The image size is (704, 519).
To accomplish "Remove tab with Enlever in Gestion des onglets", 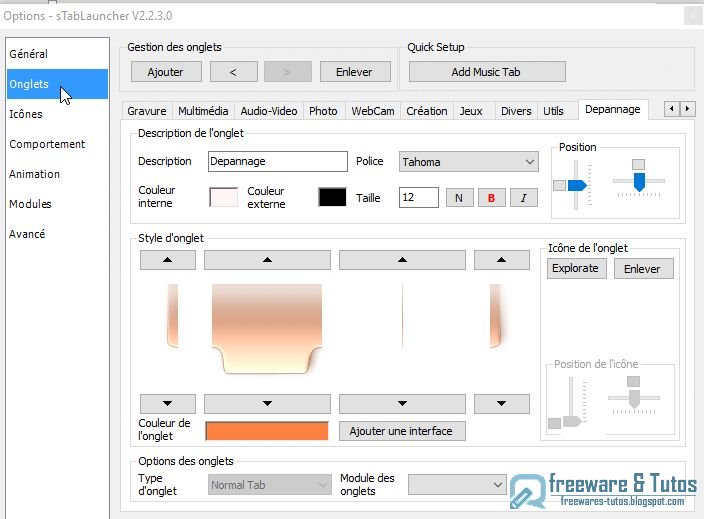I will point(355,72).
